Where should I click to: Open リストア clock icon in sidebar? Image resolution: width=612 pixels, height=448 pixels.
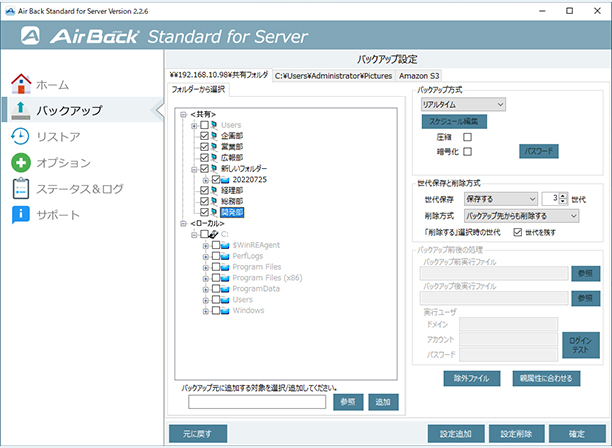pos(21,136)
